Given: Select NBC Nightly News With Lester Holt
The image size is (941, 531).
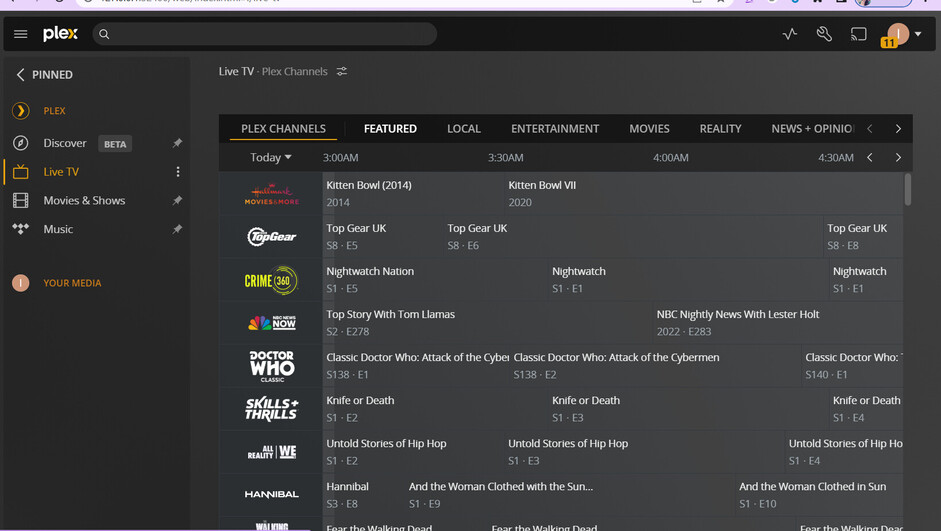Looking at the screenshot, I should point(778,323).
